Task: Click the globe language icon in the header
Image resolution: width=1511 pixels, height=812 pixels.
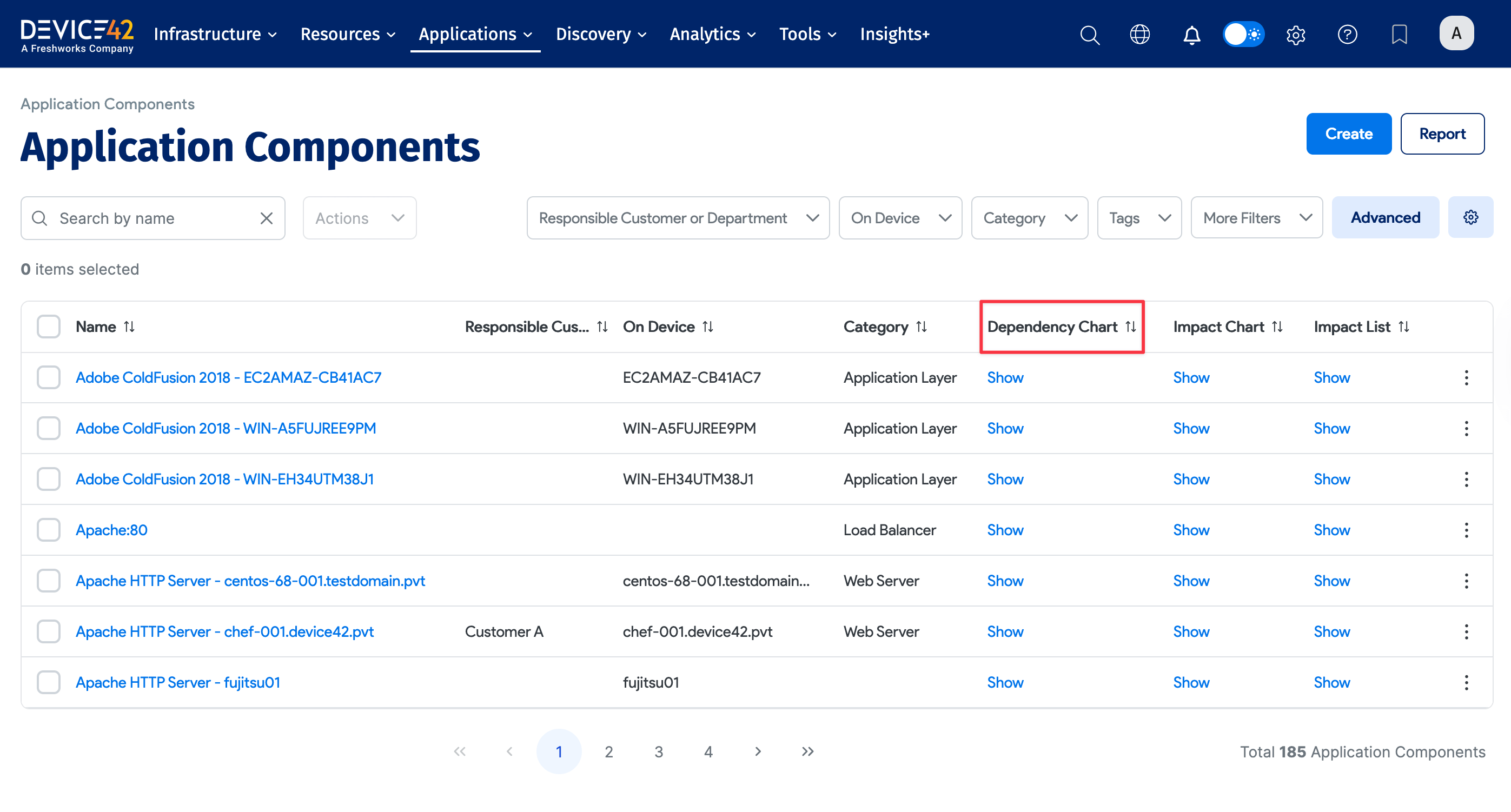Action: tap(1139, 35)
